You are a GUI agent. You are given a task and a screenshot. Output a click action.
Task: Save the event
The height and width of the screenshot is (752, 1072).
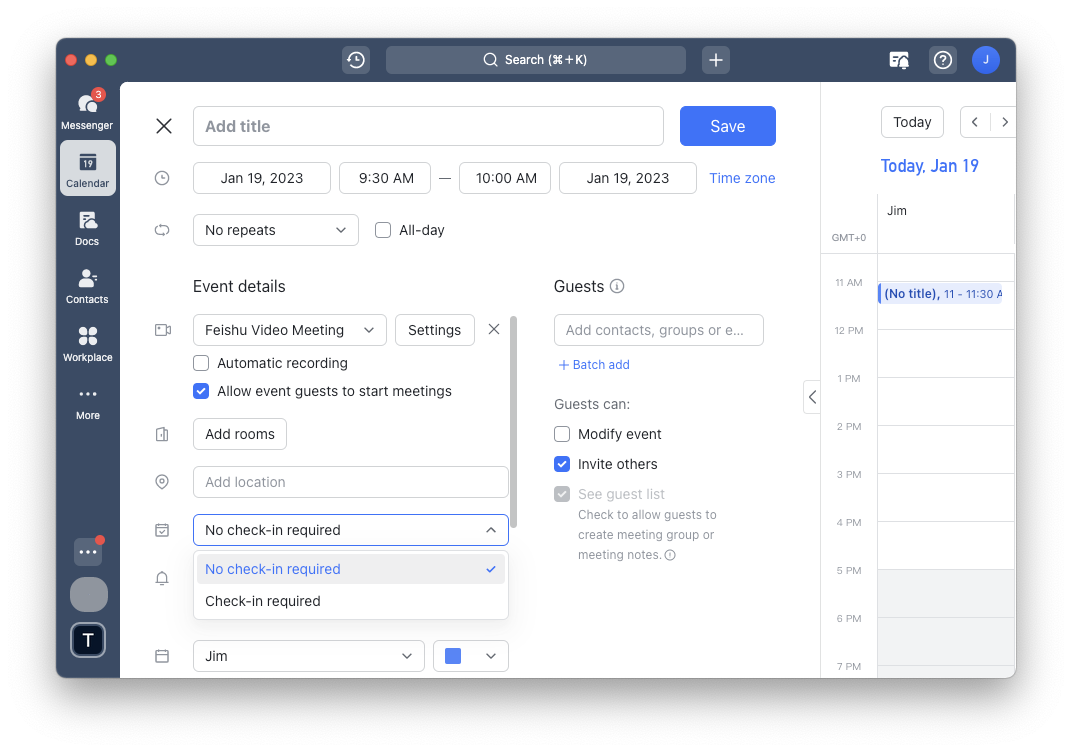(727, 126)
